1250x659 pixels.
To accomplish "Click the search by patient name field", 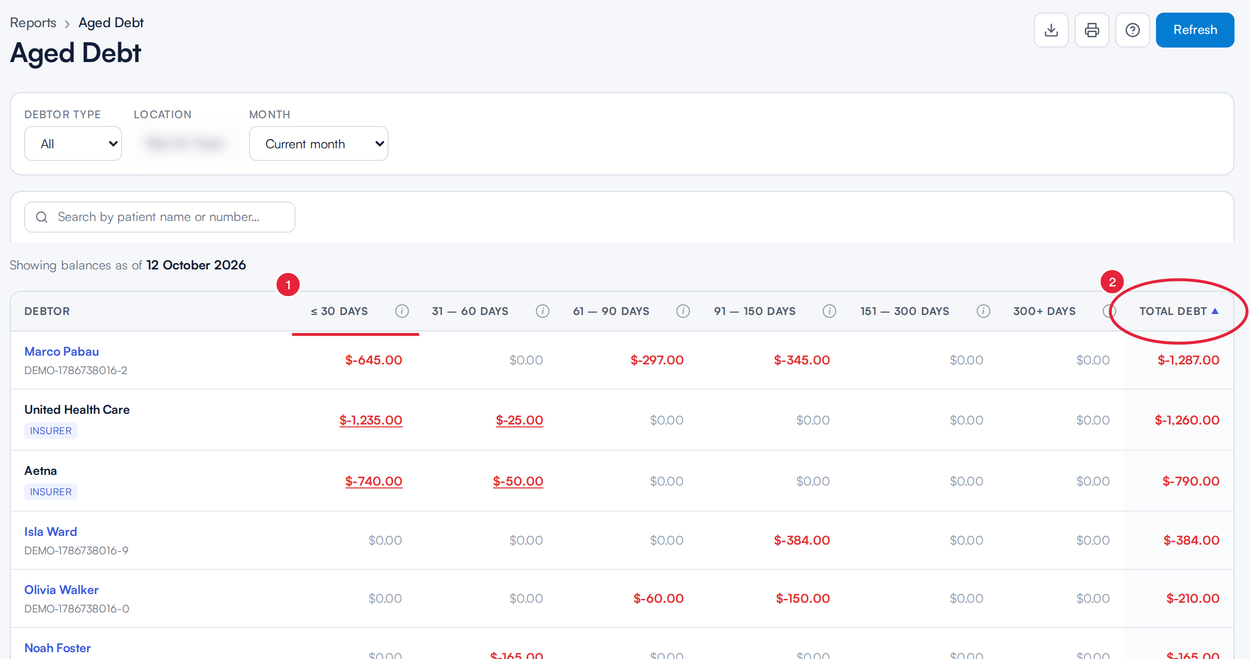I will click(x=160, y=217).
